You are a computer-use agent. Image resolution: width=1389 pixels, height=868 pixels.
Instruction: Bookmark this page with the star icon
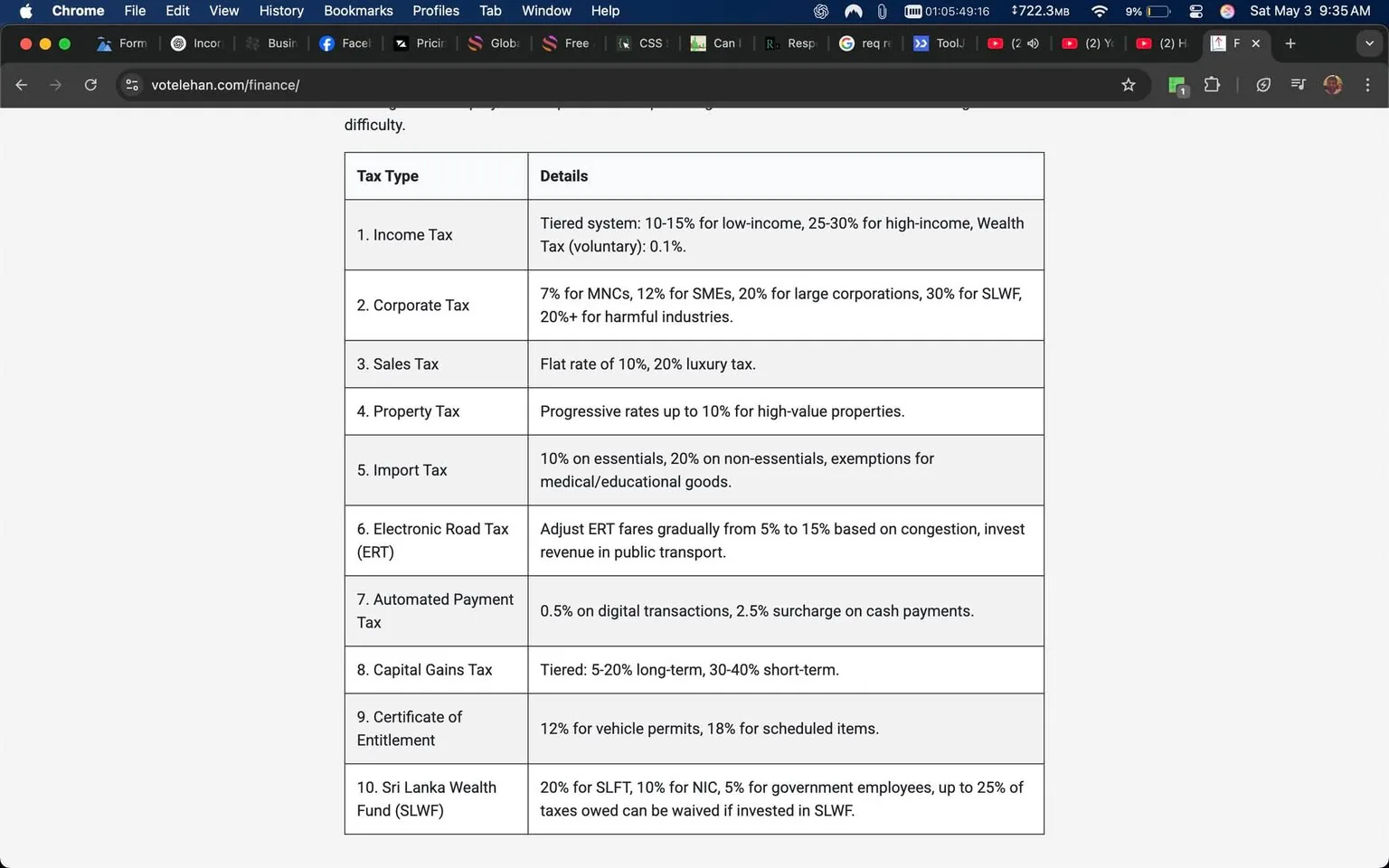tap(1128, 84)
